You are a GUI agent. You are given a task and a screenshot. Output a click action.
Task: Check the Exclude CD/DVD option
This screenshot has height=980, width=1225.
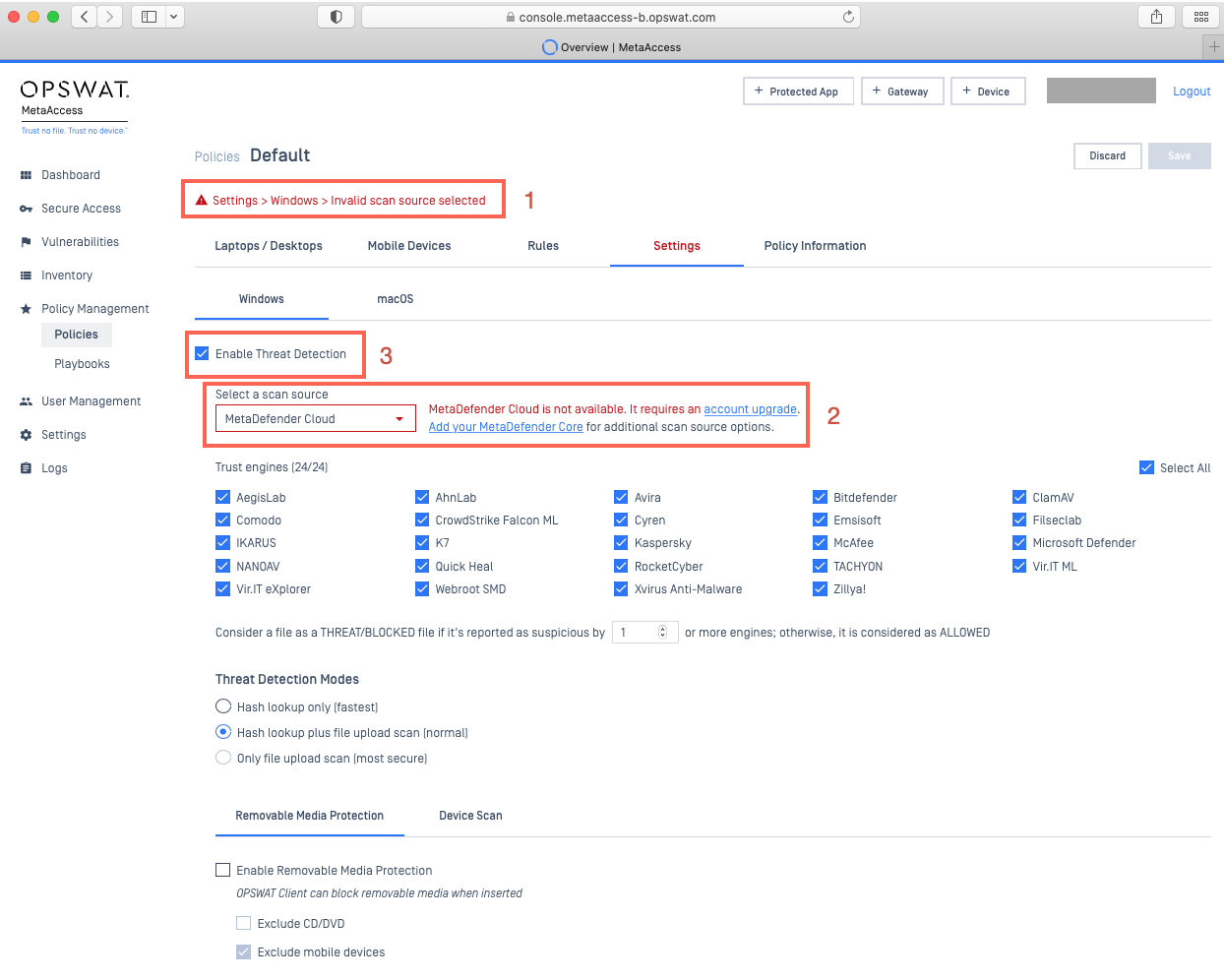243,923
